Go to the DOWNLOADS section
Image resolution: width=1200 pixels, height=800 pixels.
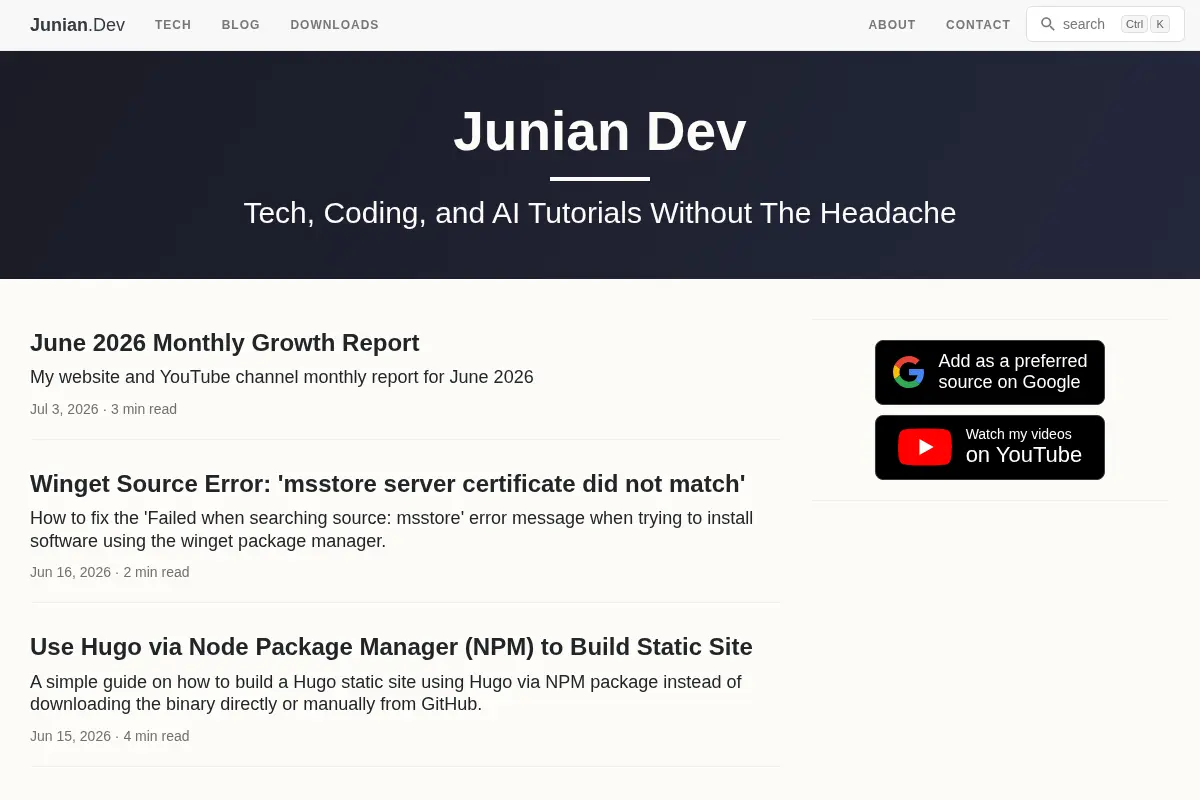(335, 25)
